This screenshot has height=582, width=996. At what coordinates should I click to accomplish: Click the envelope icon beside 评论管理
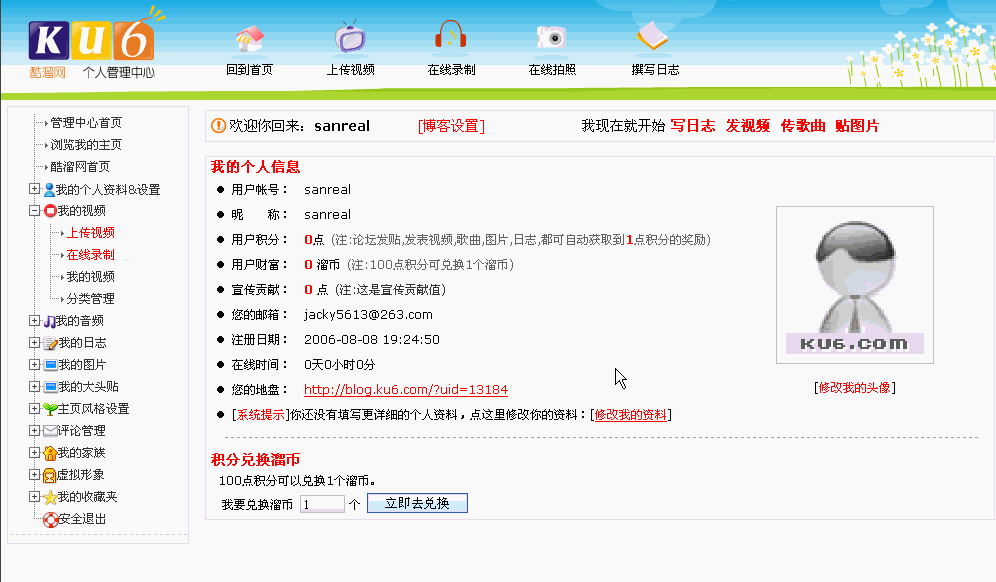pos(50,431)
